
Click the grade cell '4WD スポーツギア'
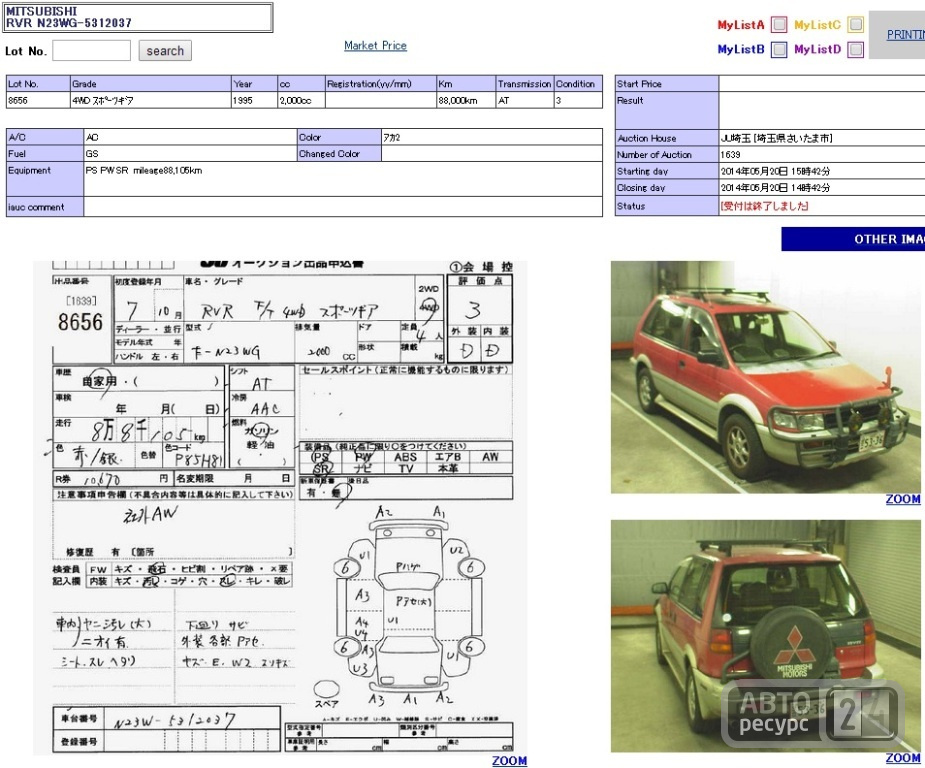150,100
